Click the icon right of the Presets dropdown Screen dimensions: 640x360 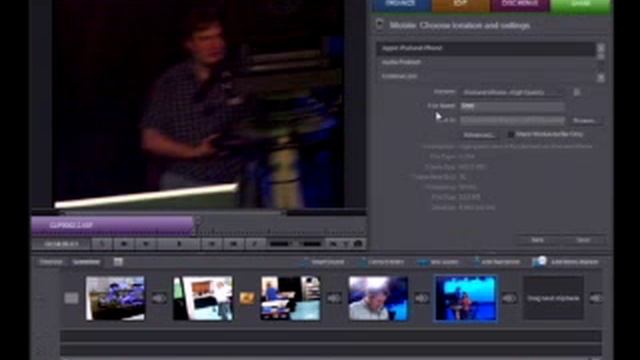(577, 93)
